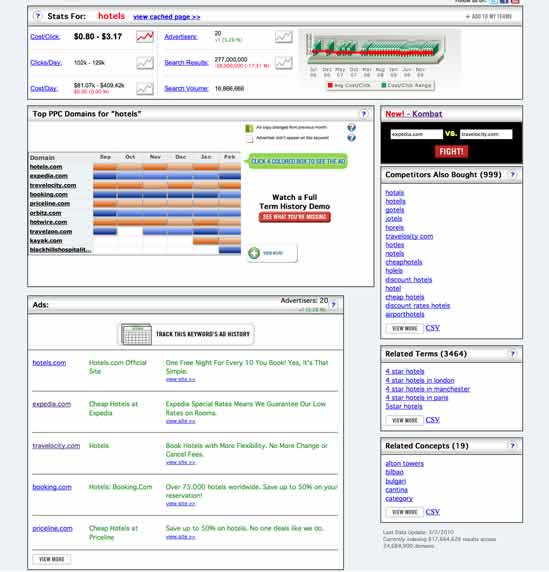Open view cached page link
This screenshot has width=549, height=572.
point(167,17)
